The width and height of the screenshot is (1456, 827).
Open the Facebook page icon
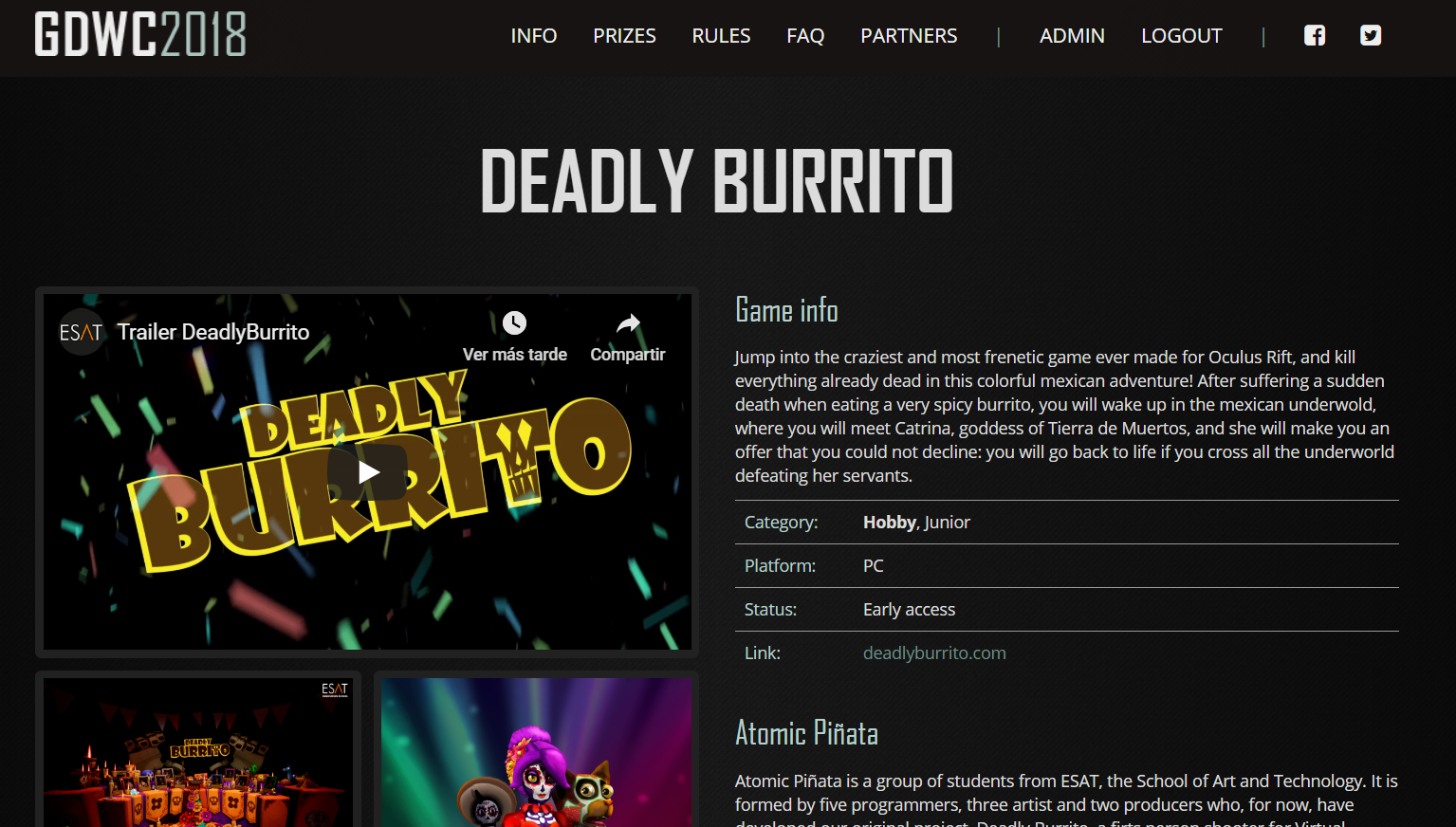[x=1315, y=36]
